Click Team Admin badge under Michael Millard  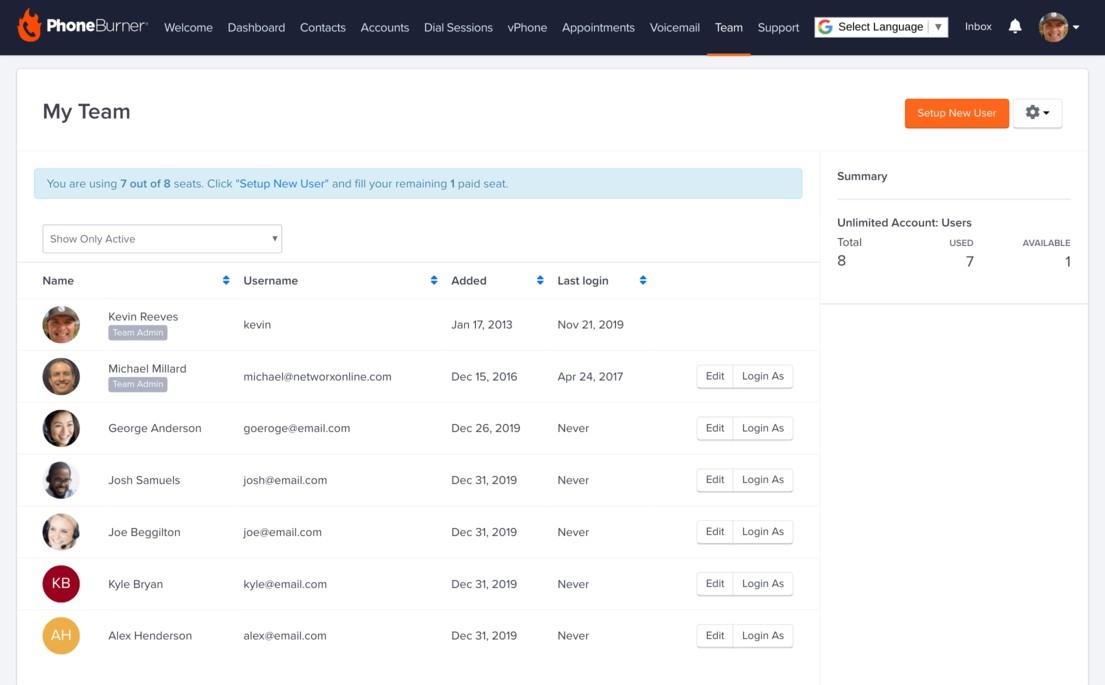[x=137, y=384]
